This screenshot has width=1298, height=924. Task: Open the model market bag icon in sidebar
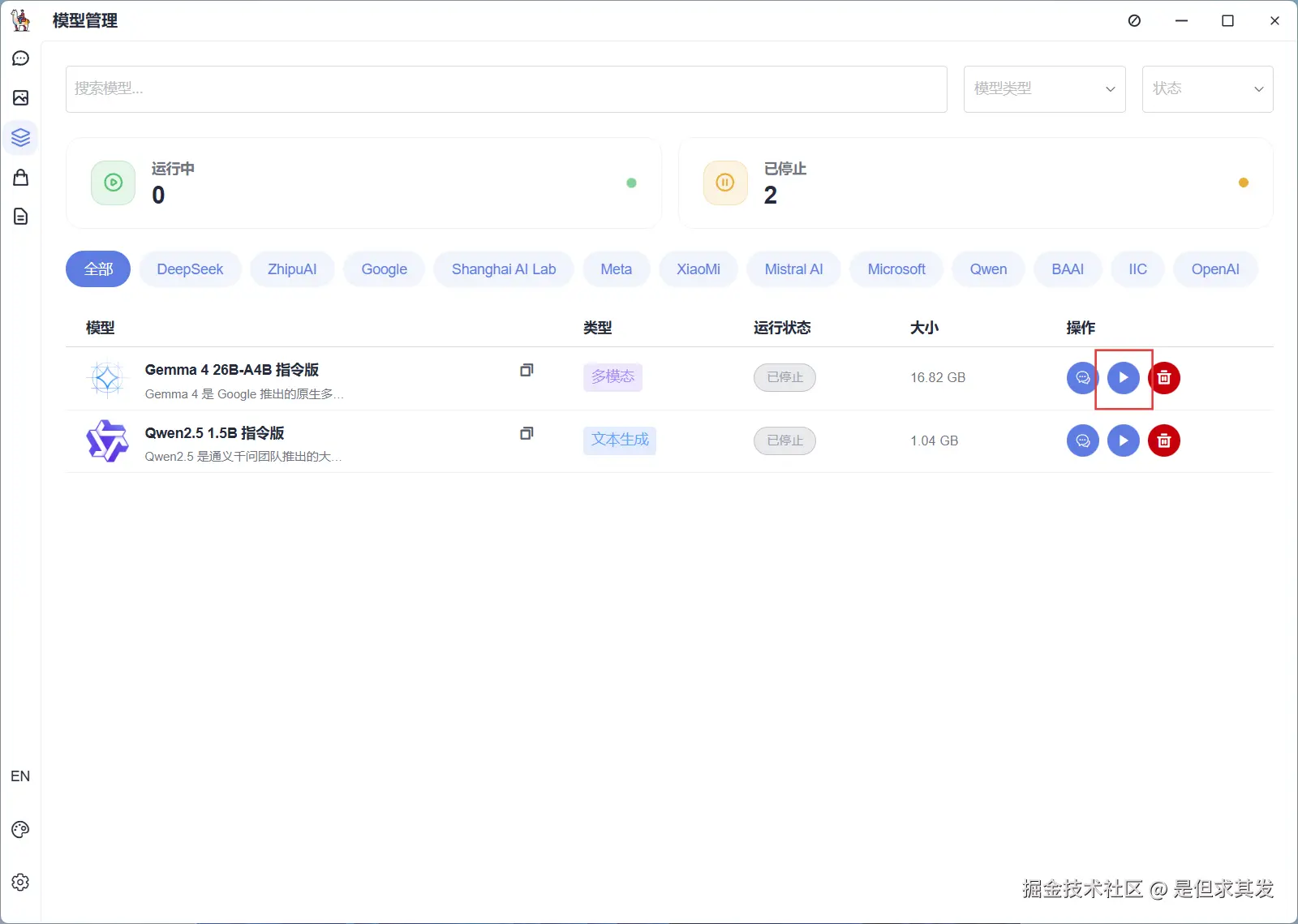(20, 177)
